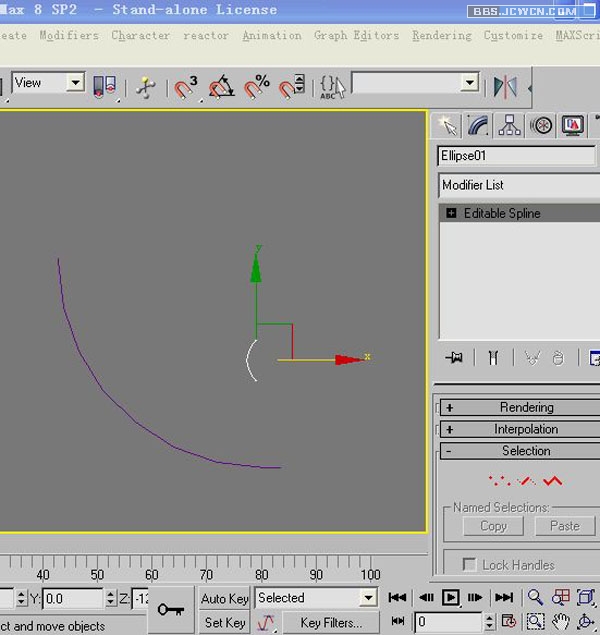This screenshot has width=600, height=635.
Task: Select the Pan hand tool
Action: point(561,621)
